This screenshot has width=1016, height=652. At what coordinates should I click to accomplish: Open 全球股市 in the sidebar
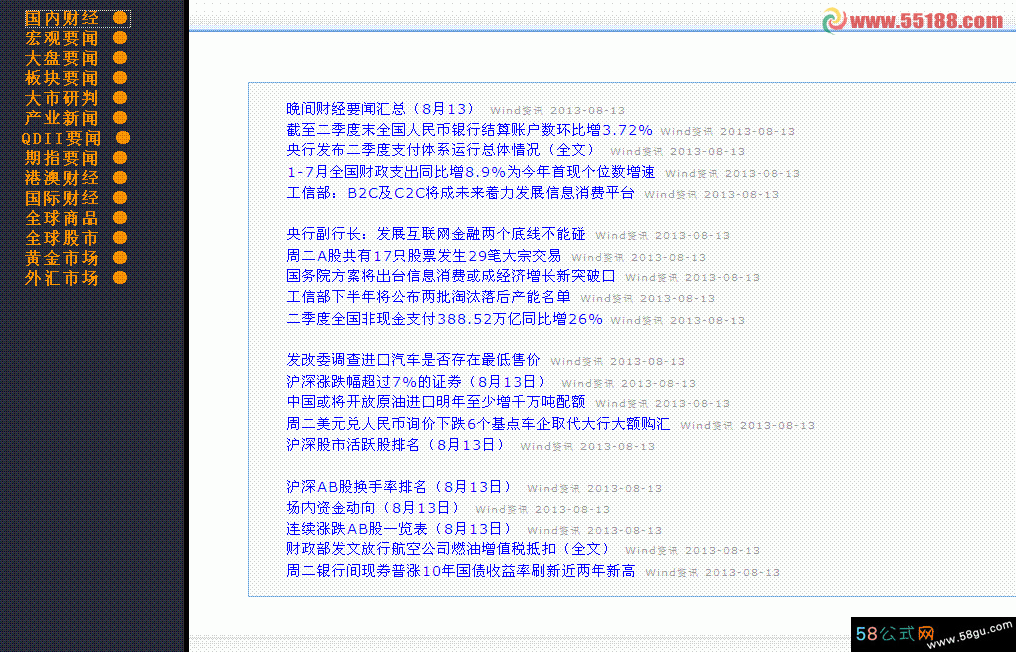[62, 238]
